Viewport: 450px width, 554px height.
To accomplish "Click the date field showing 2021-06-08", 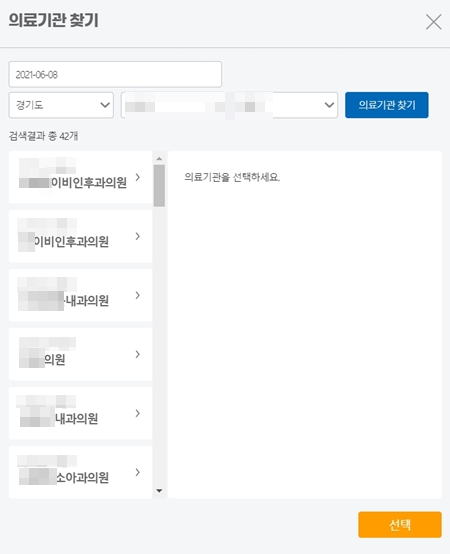I will click(115, 74).
